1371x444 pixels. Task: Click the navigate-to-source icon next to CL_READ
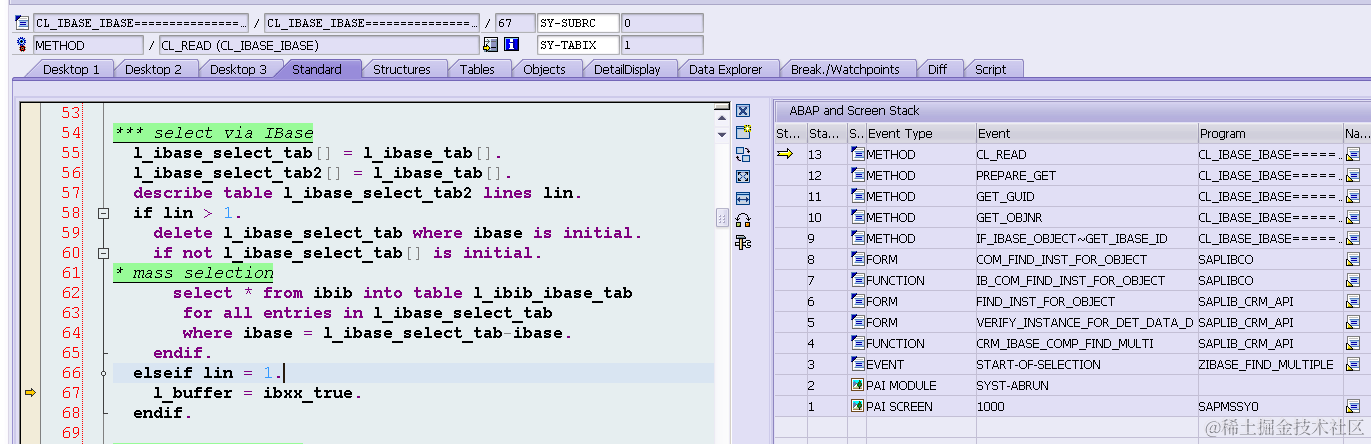490,44
